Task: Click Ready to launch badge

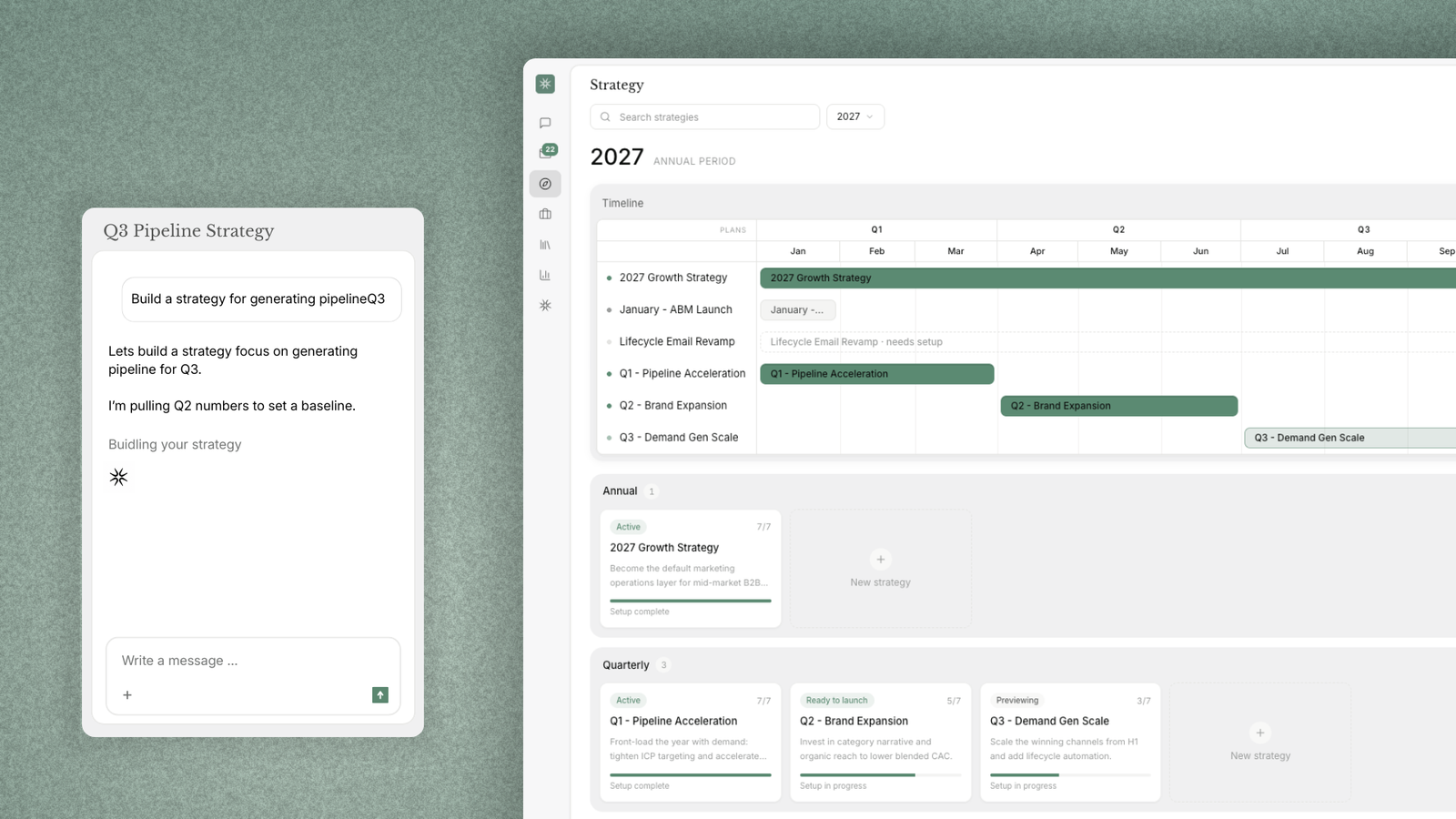Action: [836, 701]
